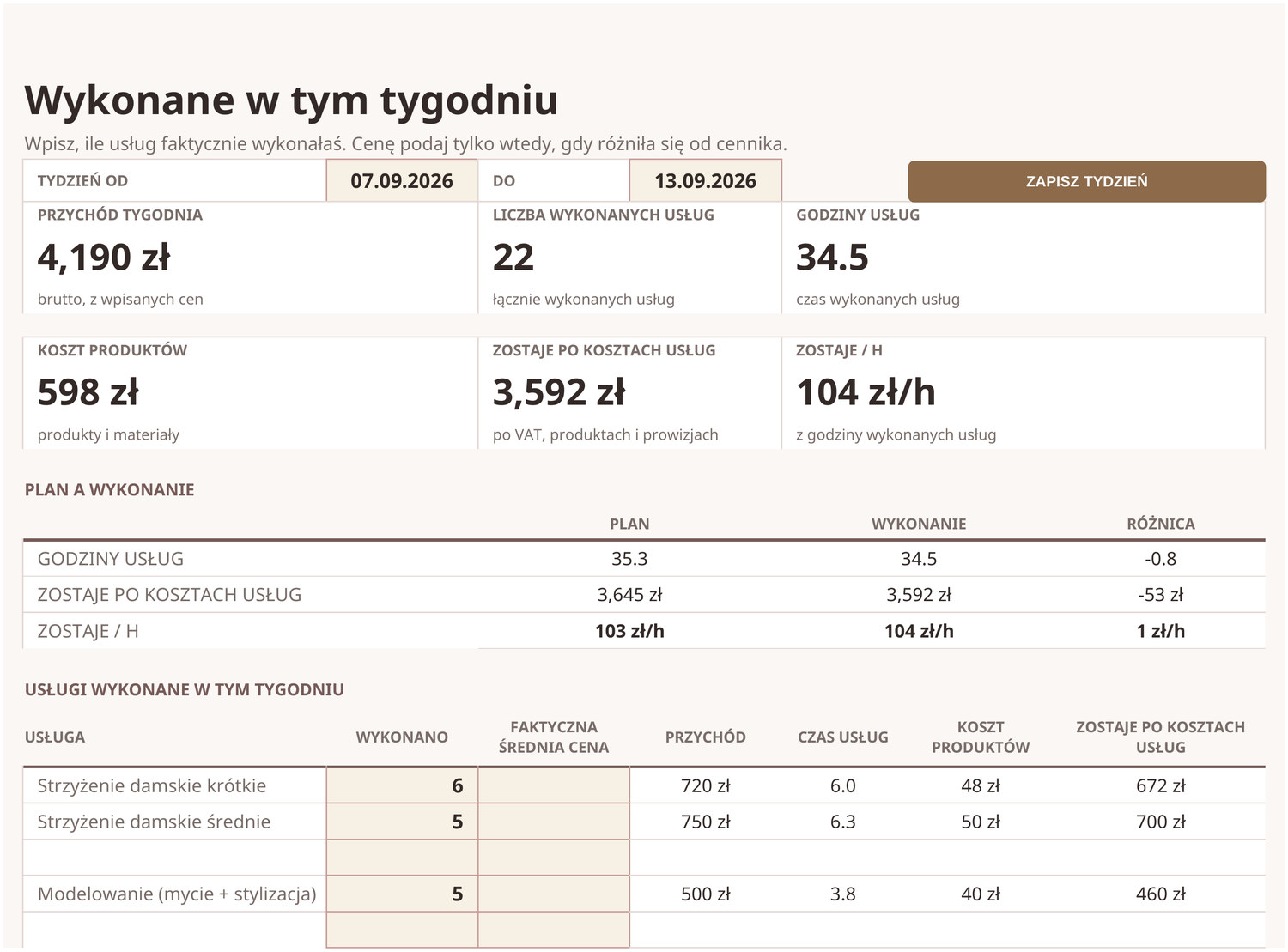The width and height of the screenshot is (1288, 952).
Task: Select average price cell for Strzyżenie damskie średnie
Action: tap(554, 822)
